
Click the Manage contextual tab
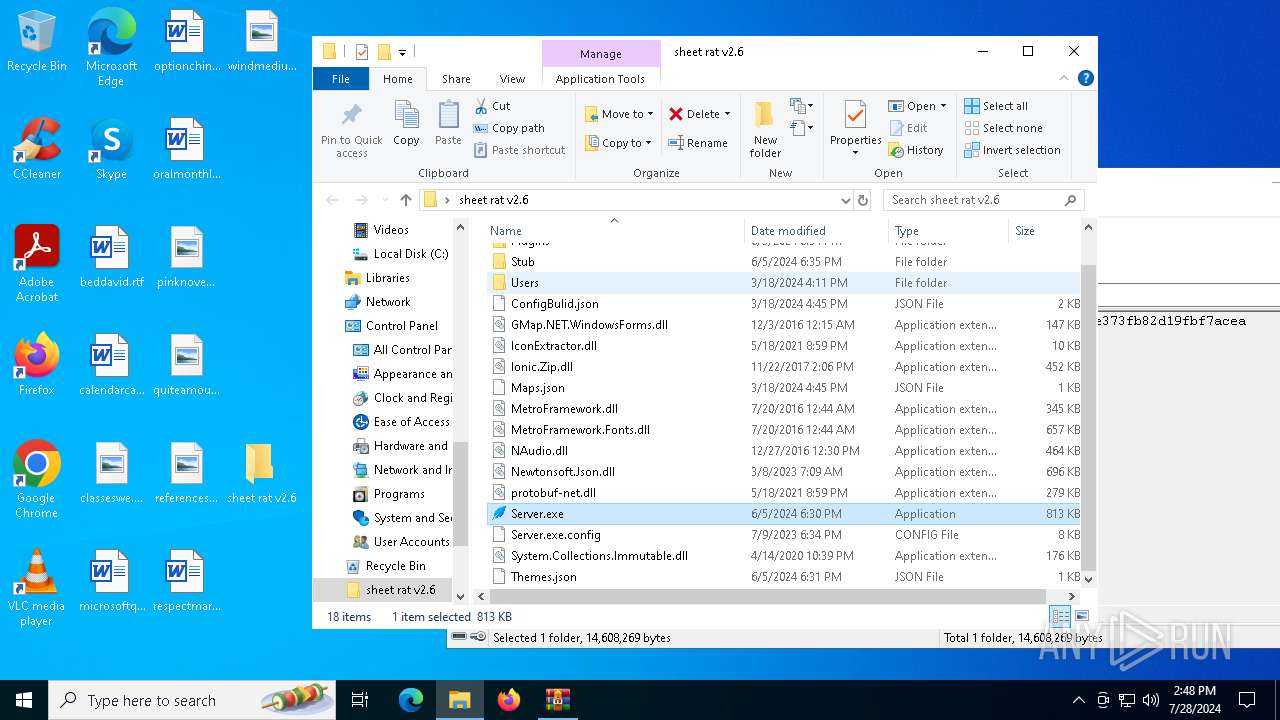tap(601, 54)
